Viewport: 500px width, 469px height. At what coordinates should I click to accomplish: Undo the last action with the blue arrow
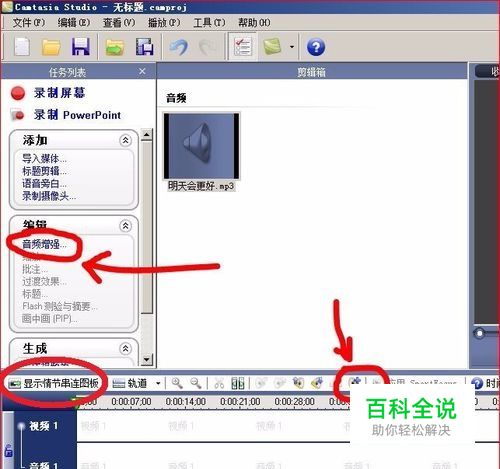coord(178,47)
